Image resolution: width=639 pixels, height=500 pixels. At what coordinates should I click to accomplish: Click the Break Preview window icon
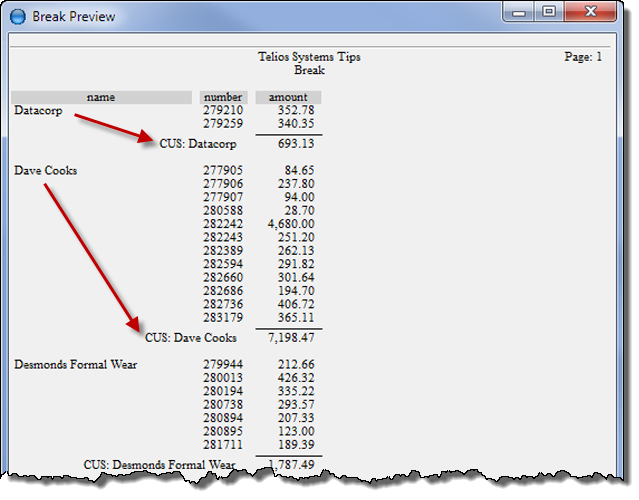pyautogui.click(x=17, y=16)
